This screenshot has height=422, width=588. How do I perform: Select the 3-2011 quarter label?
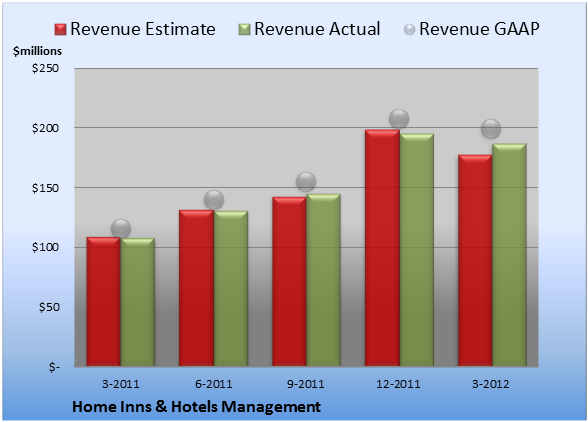[120, 384]
